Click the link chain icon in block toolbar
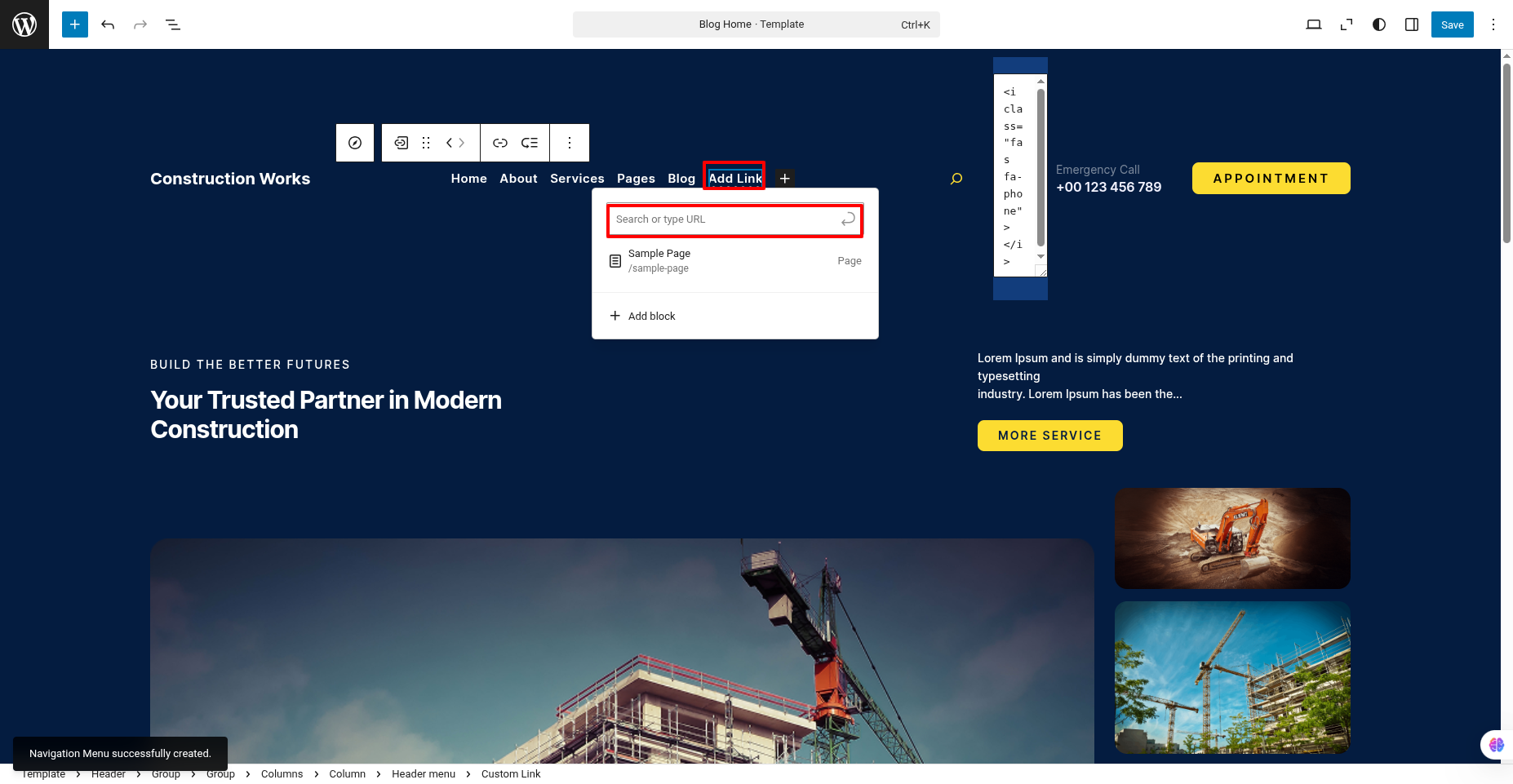This screenshot has width=1513, height=784. [500, 143]
